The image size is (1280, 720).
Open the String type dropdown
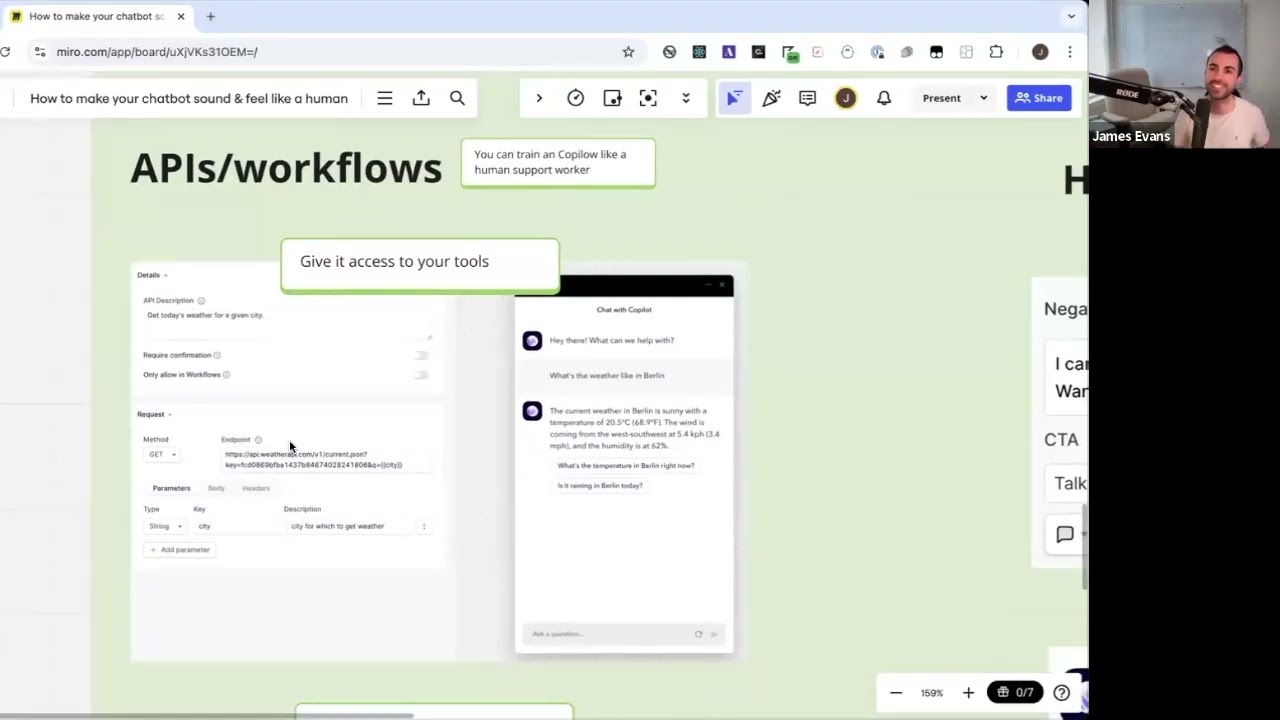[x=165, y=526]
